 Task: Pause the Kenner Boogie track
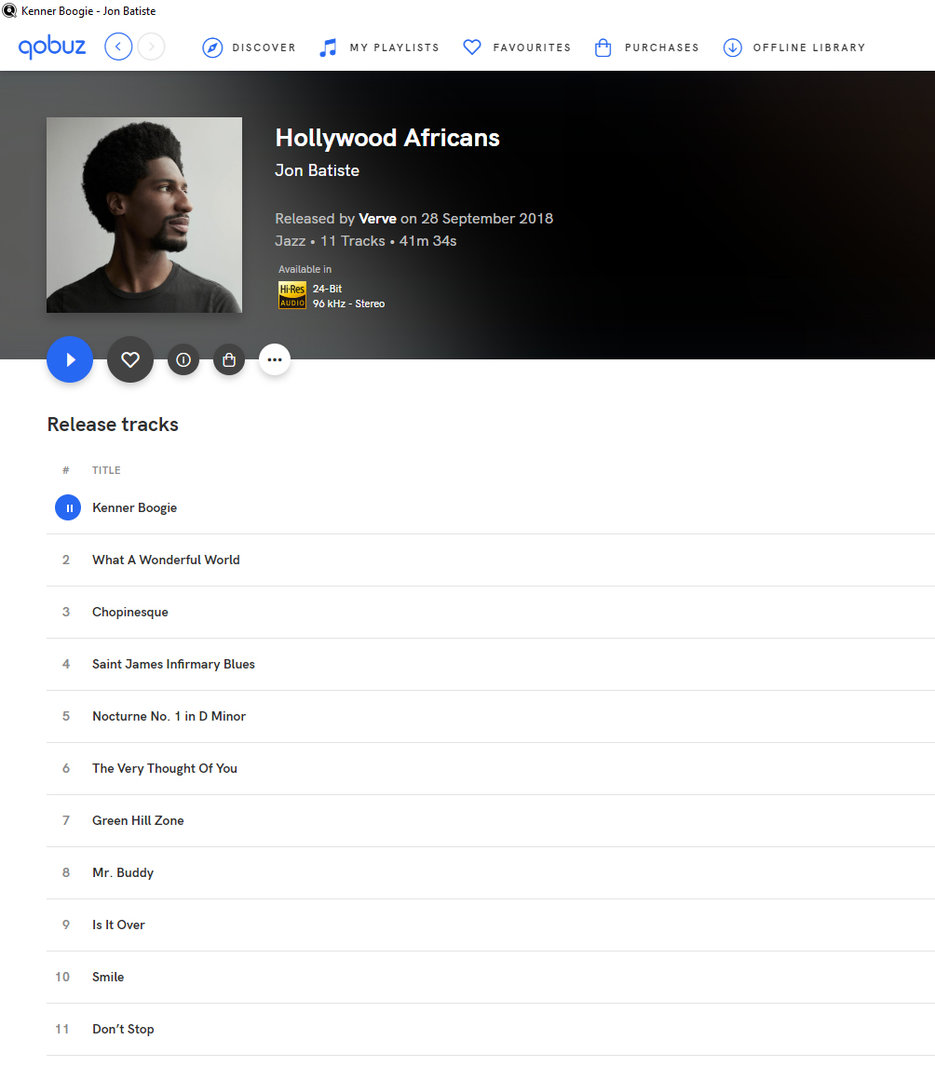[x=68, y=508]
